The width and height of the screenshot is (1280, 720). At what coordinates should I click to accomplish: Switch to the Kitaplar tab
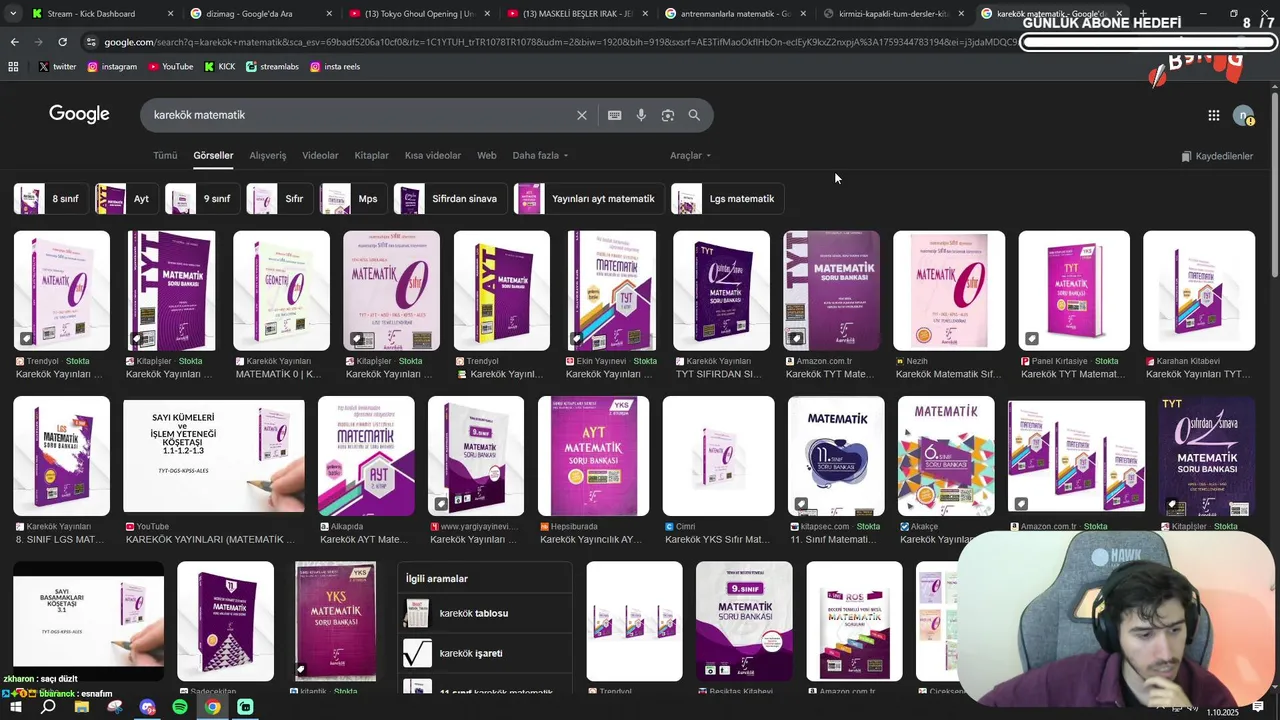[x=372, y=156]
